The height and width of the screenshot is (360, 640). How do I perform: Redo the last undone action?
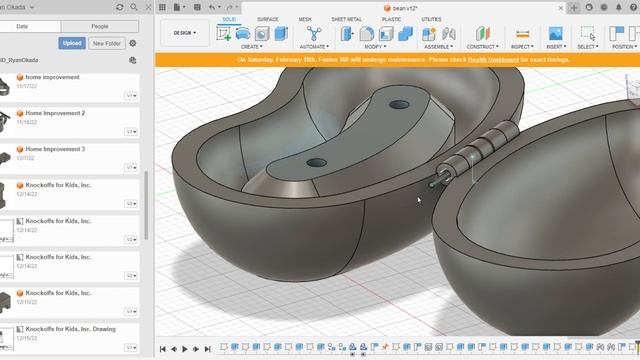(231, 7)
